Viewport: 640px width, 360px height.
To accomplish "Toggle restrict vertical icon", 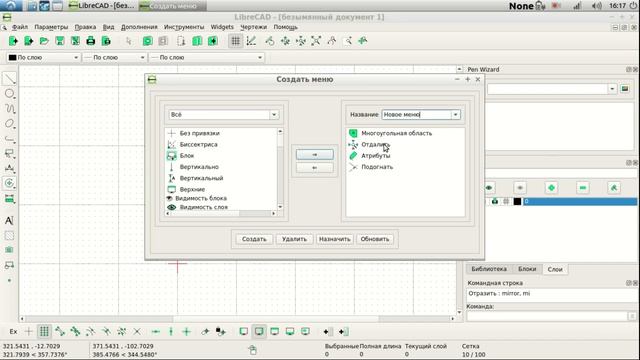I will point(171,331).
